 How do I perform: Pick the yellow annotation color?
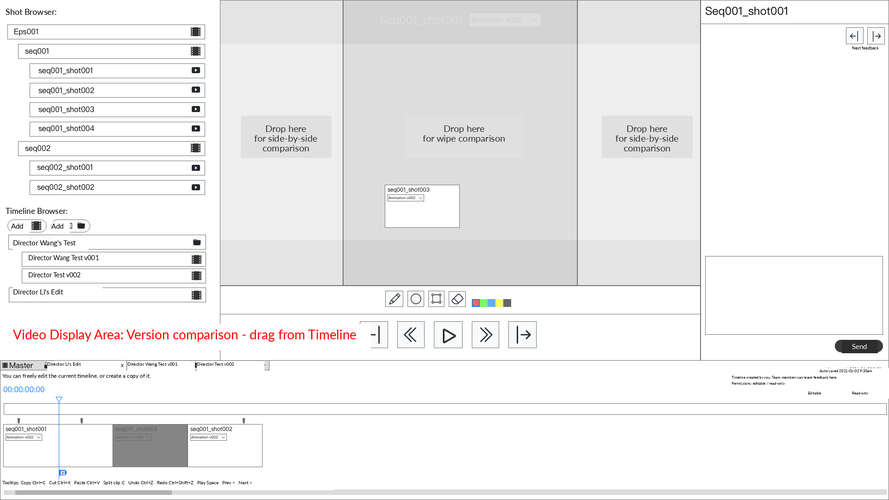(499, 303)
